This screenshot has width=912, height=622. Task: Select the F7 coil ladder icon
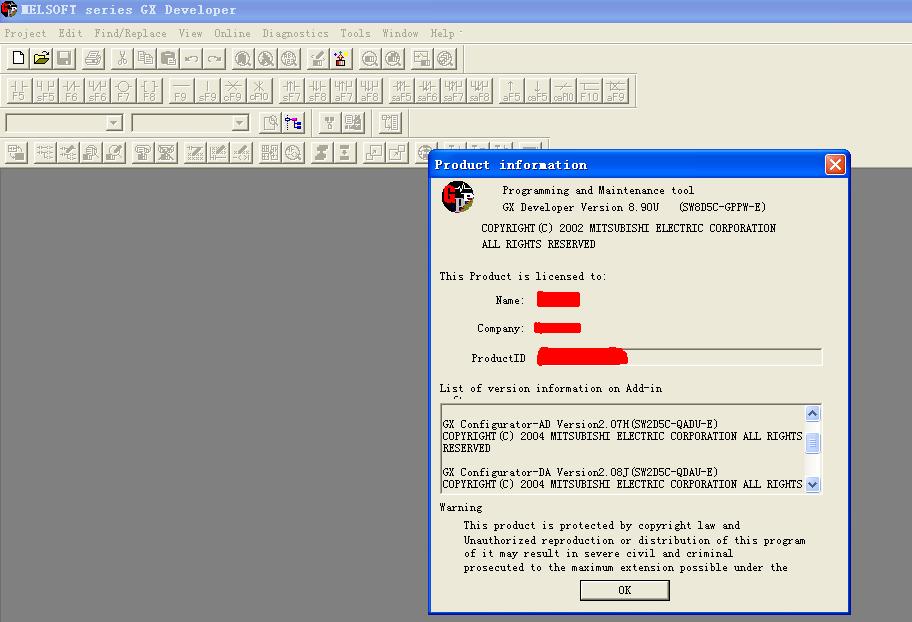pos(123,91)
